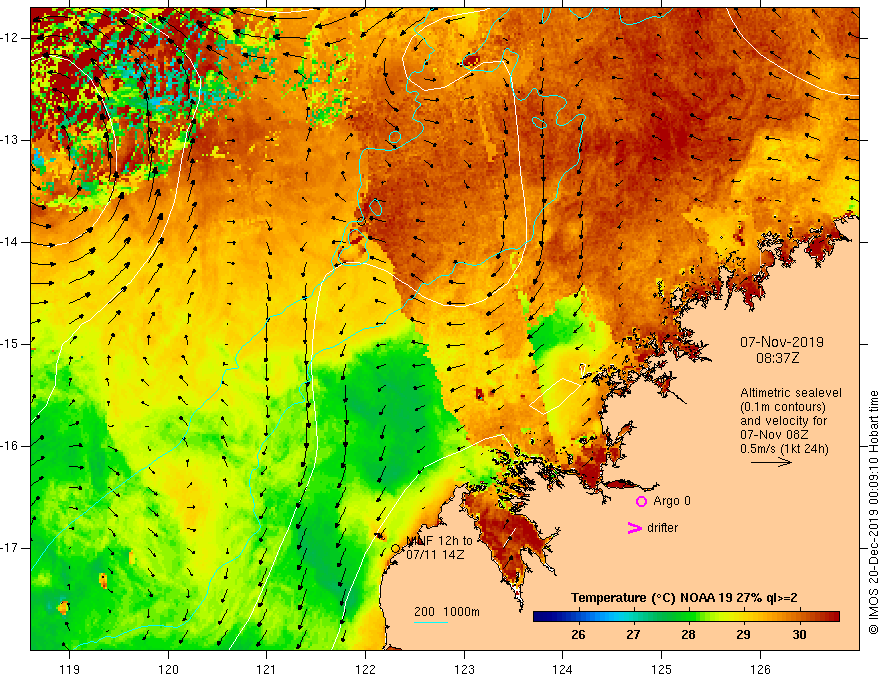Click the latitude axis label -13
The width and height of the screenshot is (880, 680).
tap(10, 140)
